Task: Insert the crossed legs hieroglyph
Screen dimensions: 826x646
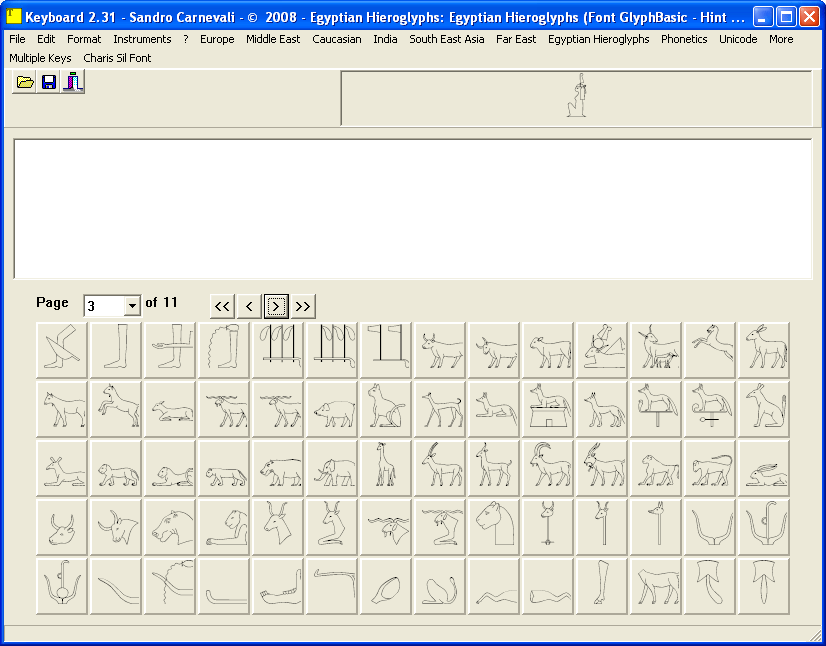Action: (62, 350)
